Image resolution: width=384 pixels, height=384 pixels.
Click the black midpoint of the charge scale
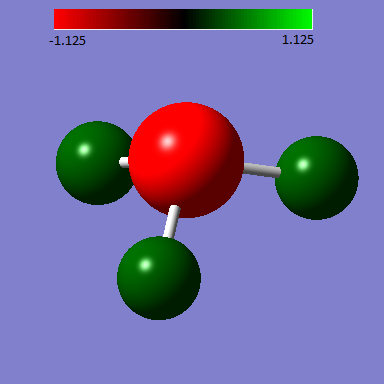[183, 19]
